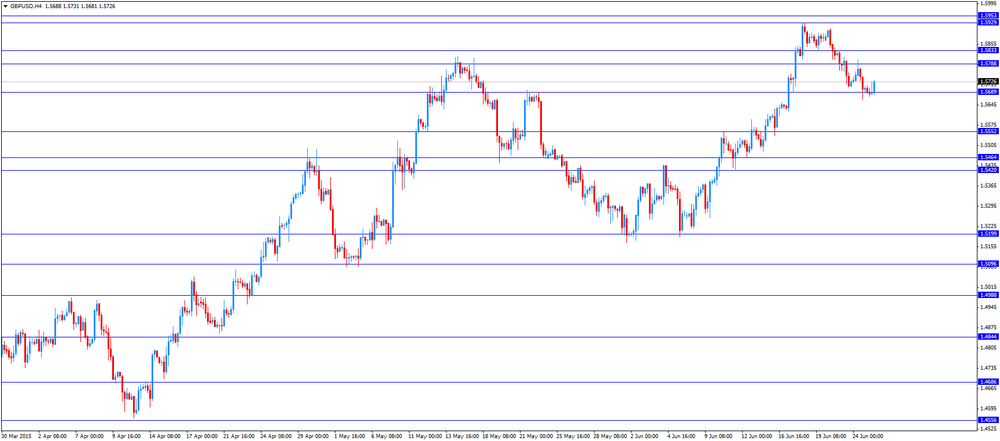The image size is (1000, 441).
Task: Click the 9 Apr 16:00 time label
Action: tap(126, 437)
